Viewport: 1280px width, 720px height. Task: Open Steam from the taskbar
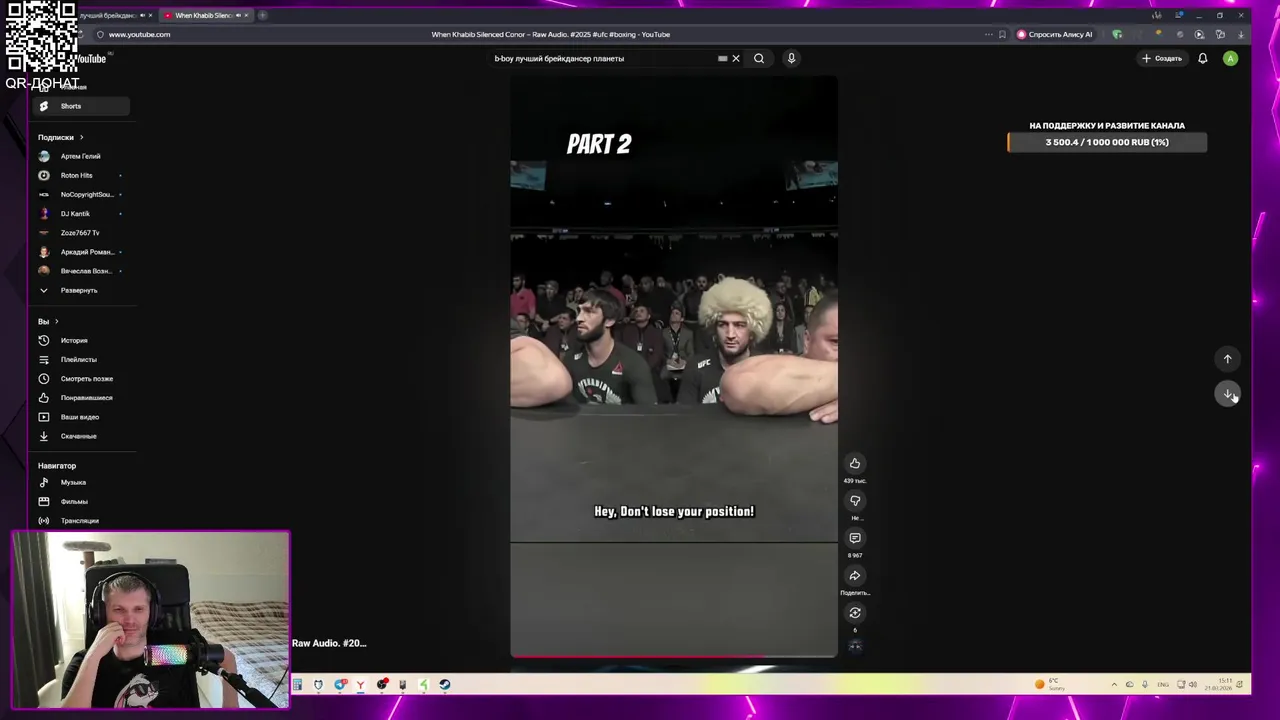(445, 685)
